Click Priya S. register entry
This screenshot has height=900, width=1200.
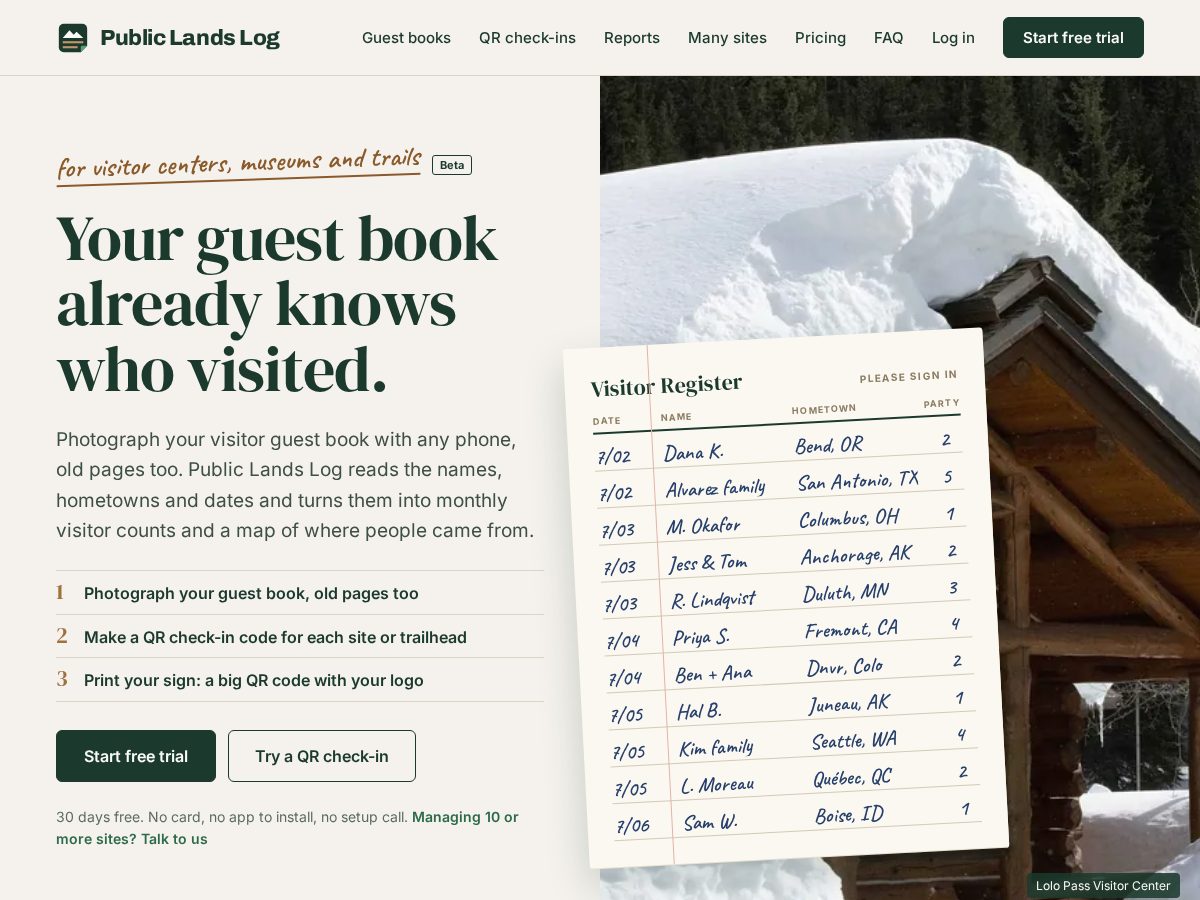(701, 637)
